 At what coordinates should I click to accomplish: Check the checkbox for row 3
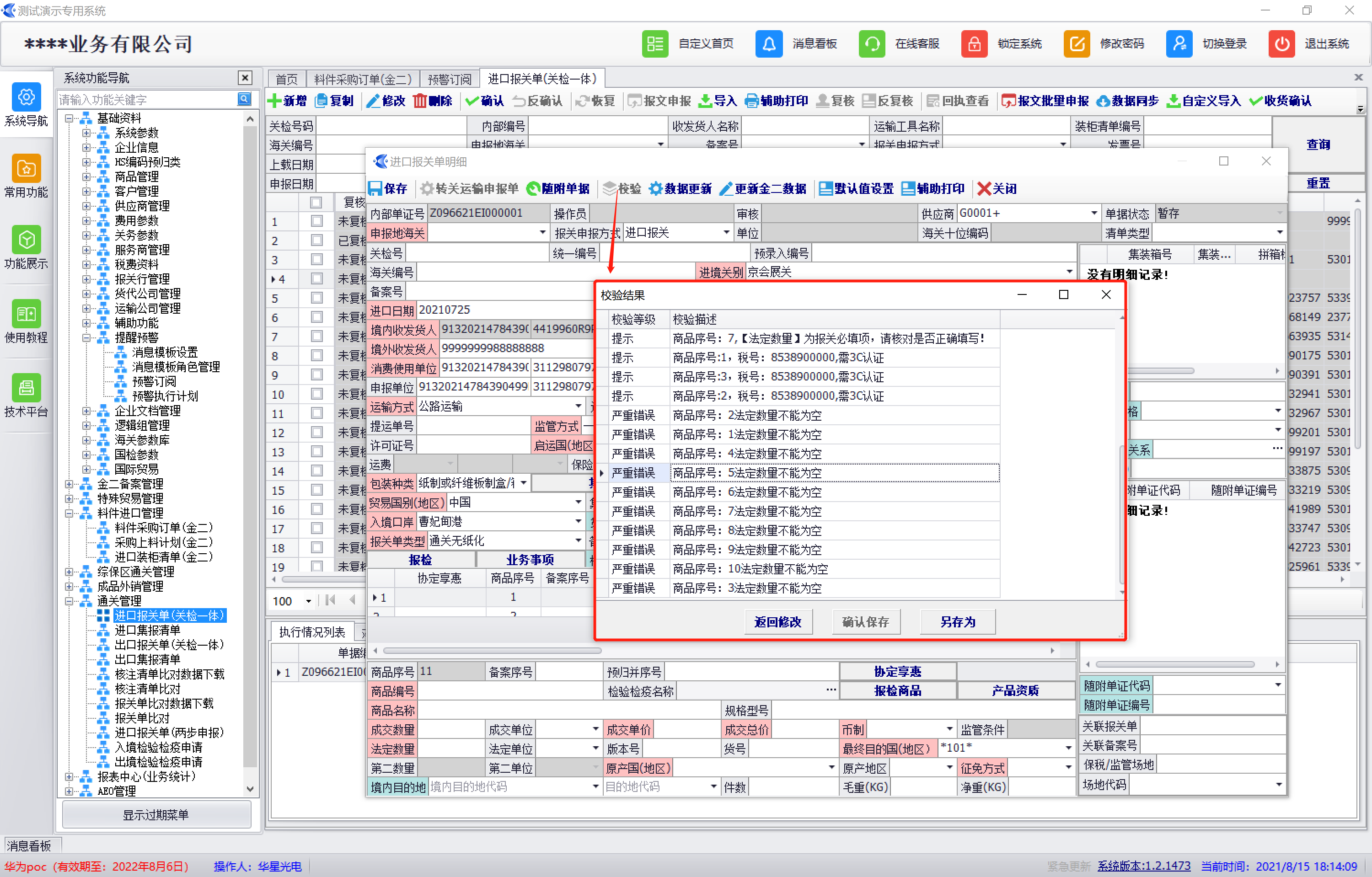tap(317, 259)
